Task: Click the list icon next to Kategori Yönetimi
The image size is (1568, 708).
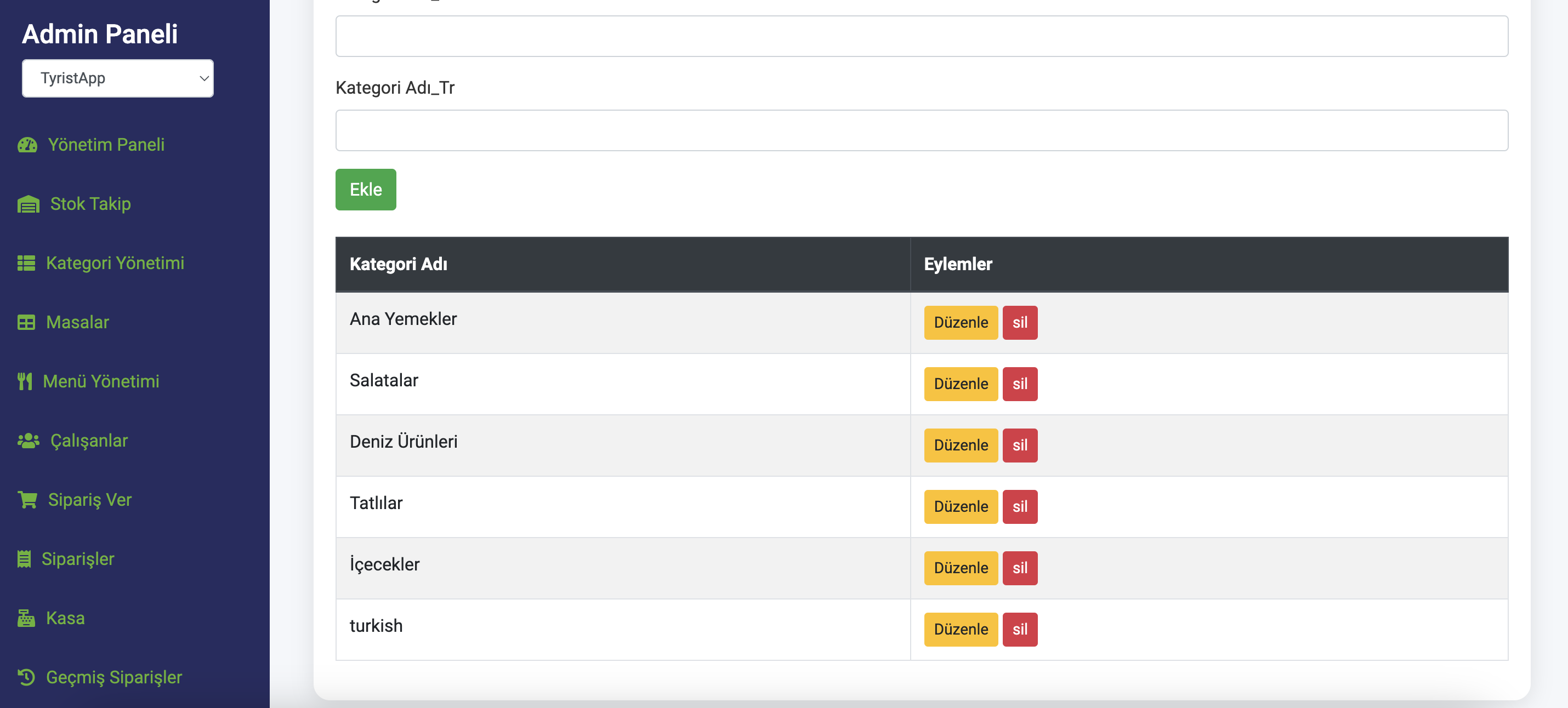Action: (x=26, y=264)
